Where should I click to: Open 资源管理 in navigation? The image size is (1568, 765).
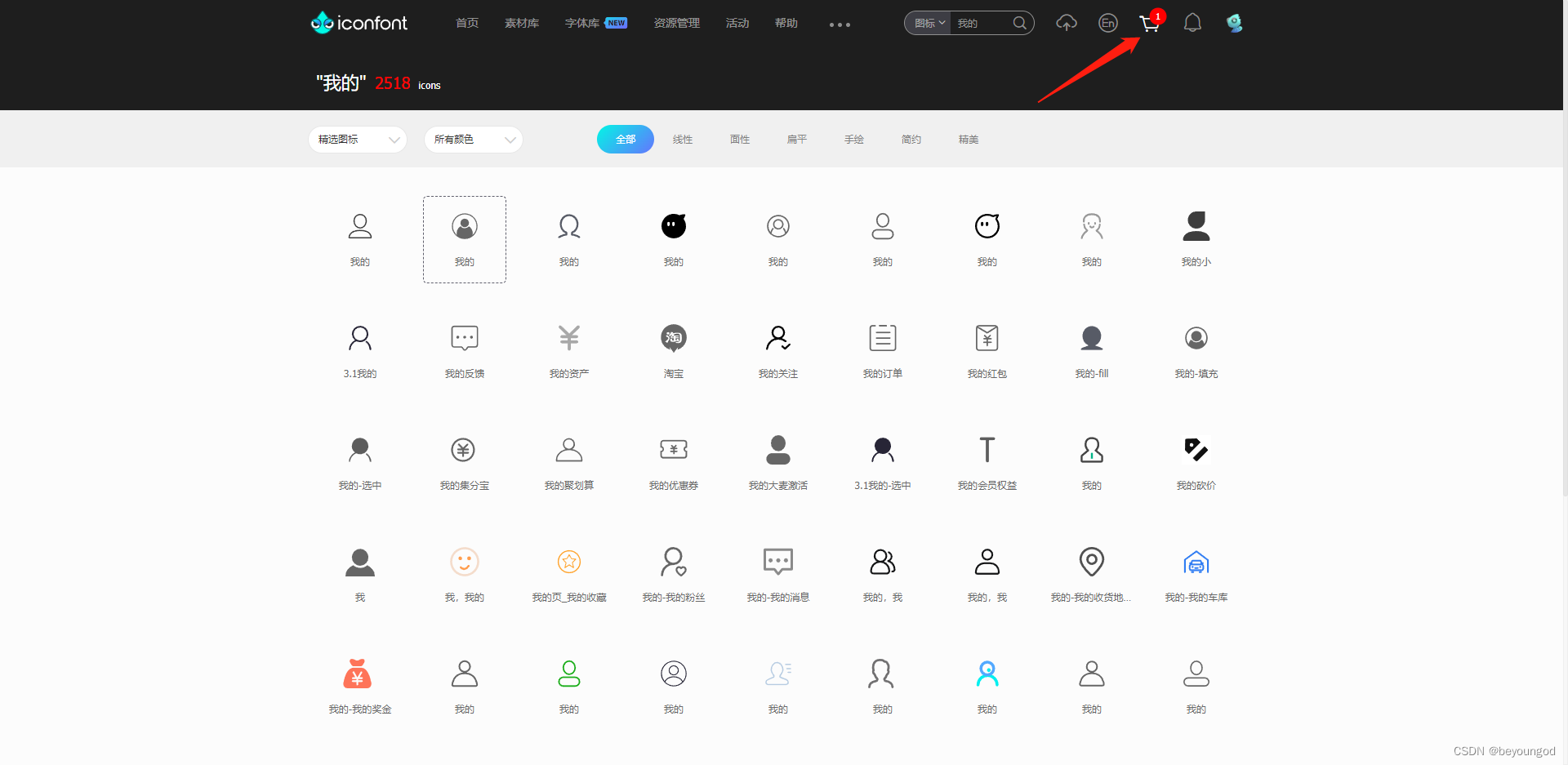click(x=677, y=23)
